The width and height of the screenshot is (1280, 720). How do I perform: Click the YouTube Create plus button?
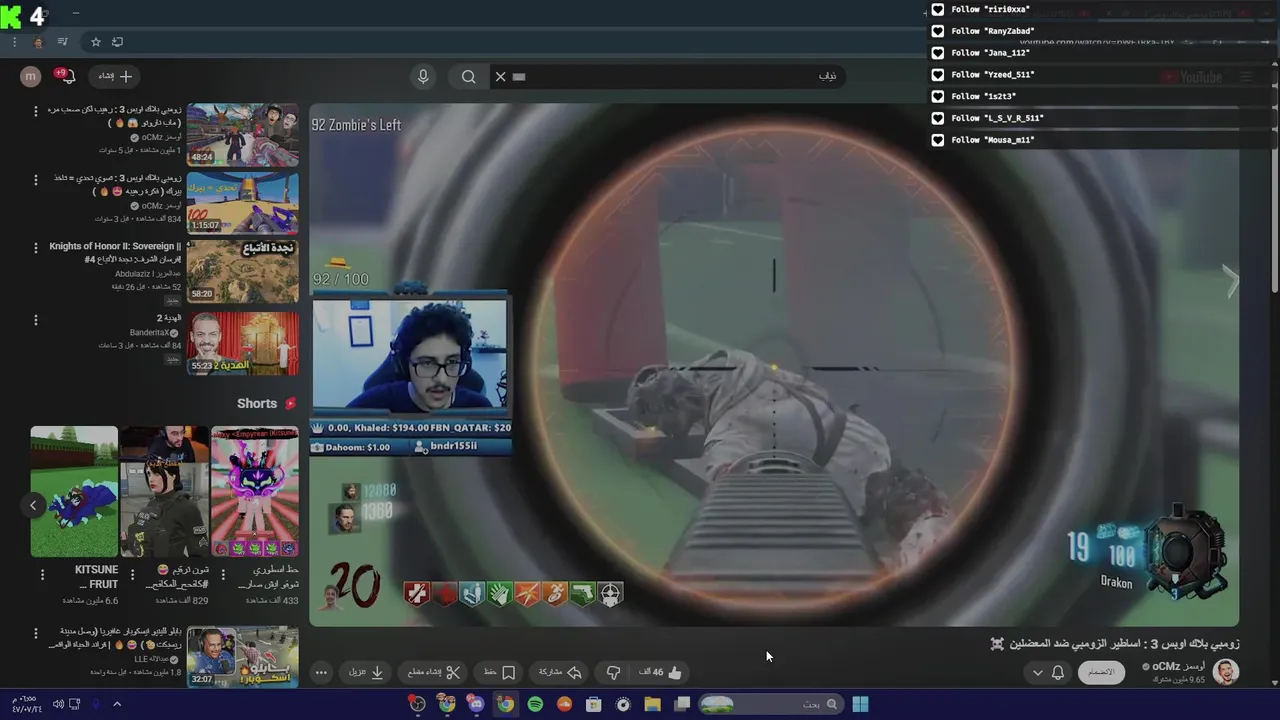click(x=115, y=76)
